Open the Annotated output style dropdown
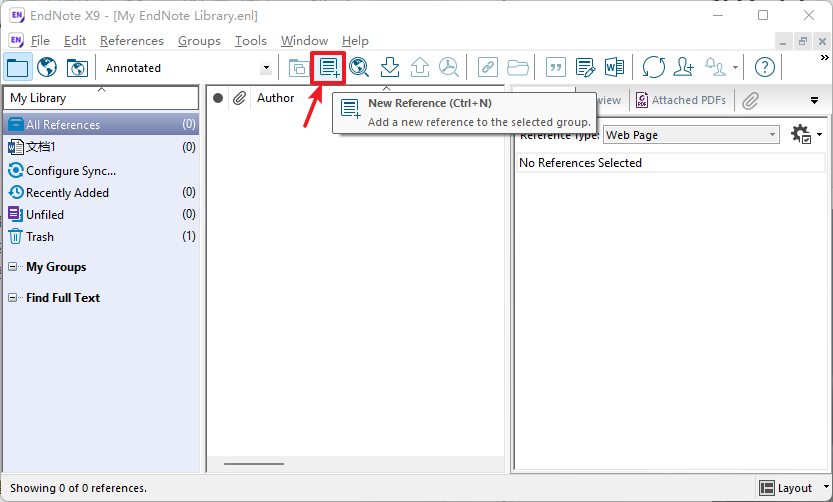833x502 pixels. [x=266, y=68]
